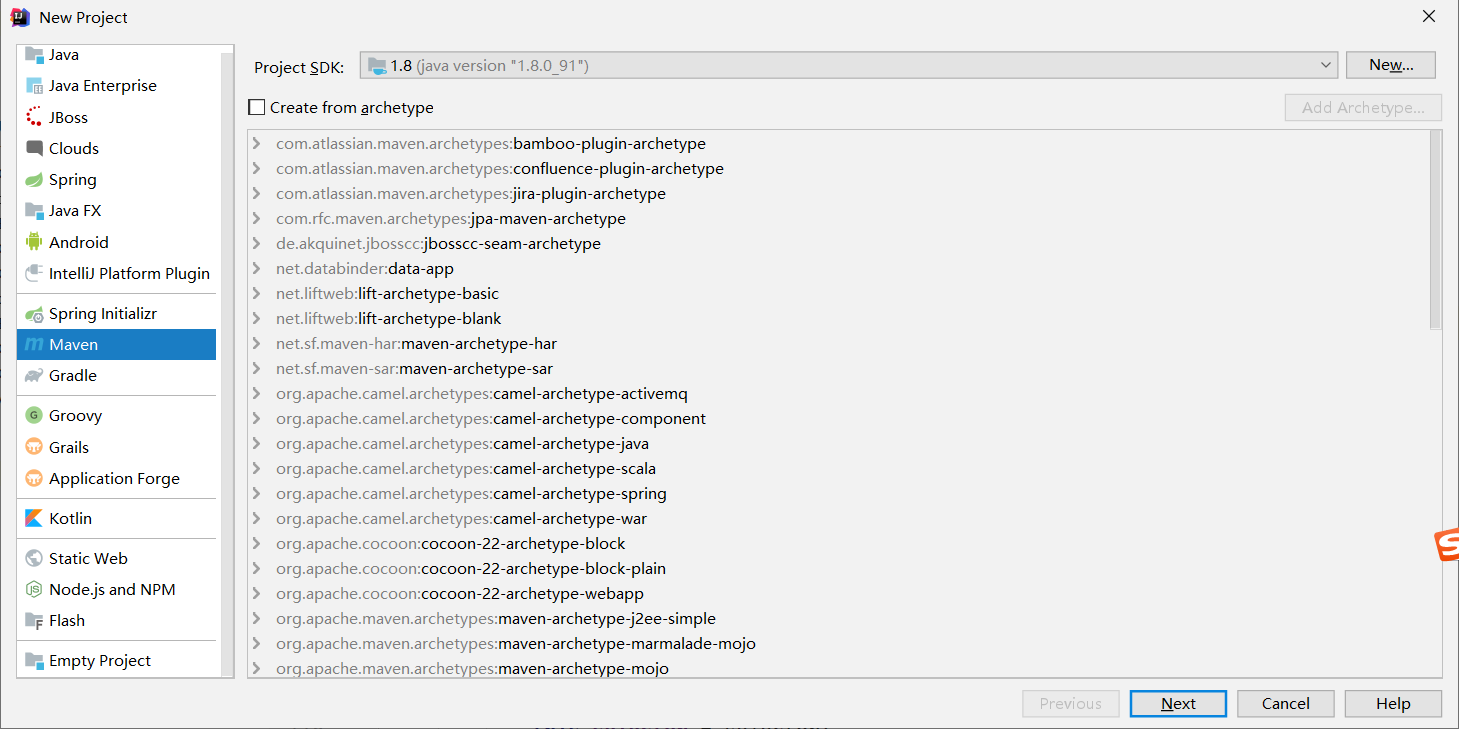Click the Empty Project folder icon
This screenshot has width=1459, height=729.
click(35, 661)
